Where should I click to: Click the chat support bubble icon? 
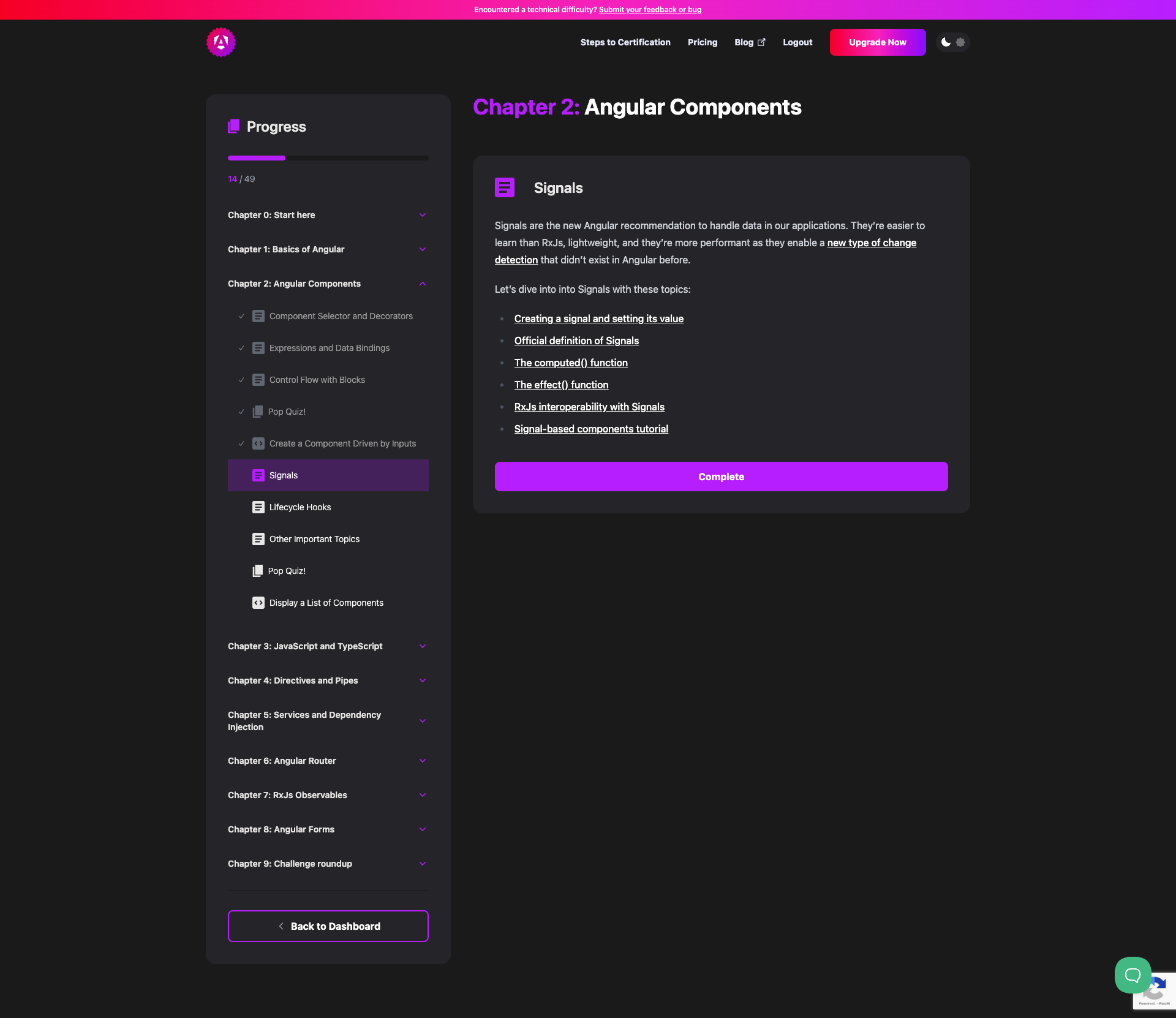tap(1133, 975)
